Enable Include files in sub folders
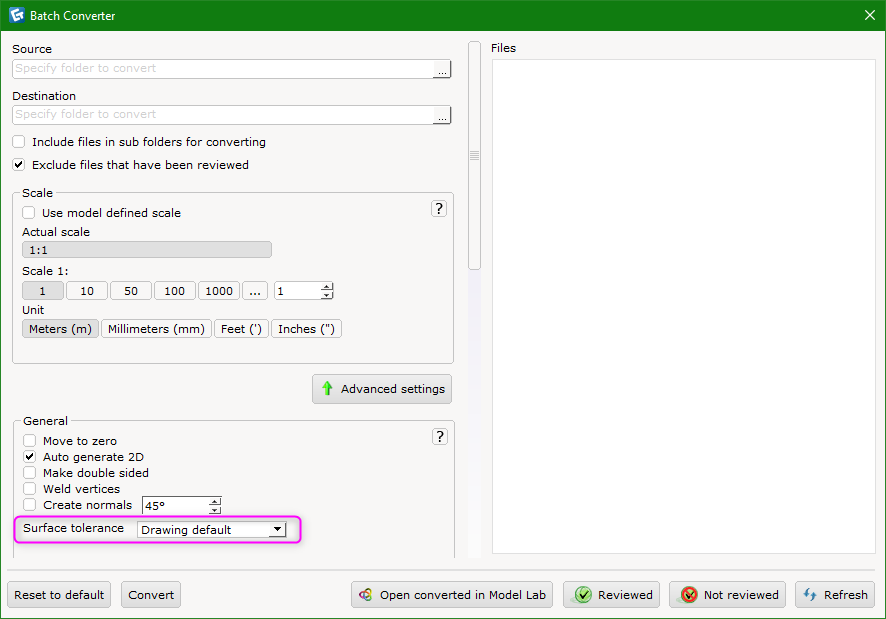Image resolution: width=886 pixels, height=619 pixels. (x=19, y=141)
